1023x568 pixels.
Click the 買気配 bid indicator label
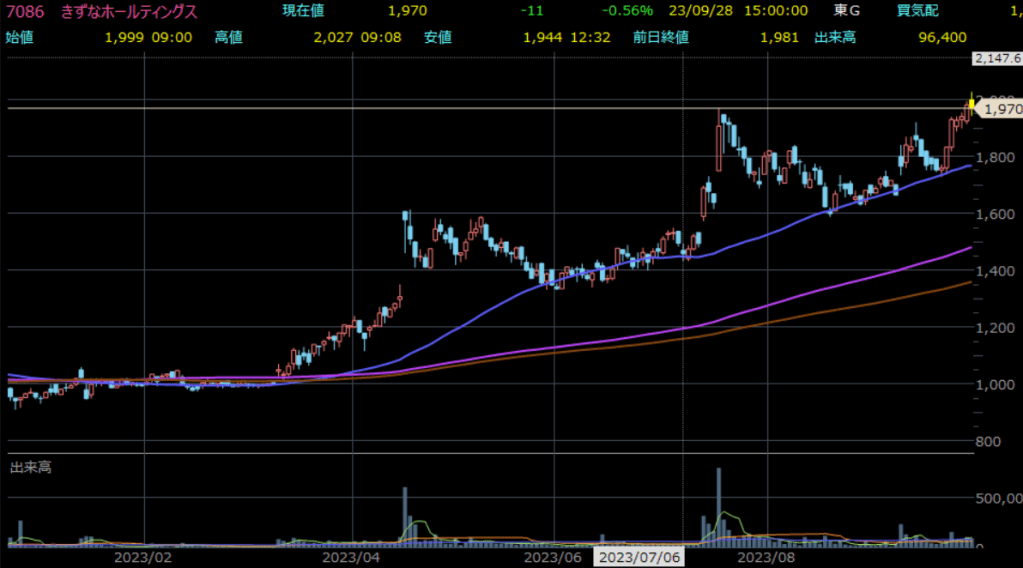[x=916, y=11]
